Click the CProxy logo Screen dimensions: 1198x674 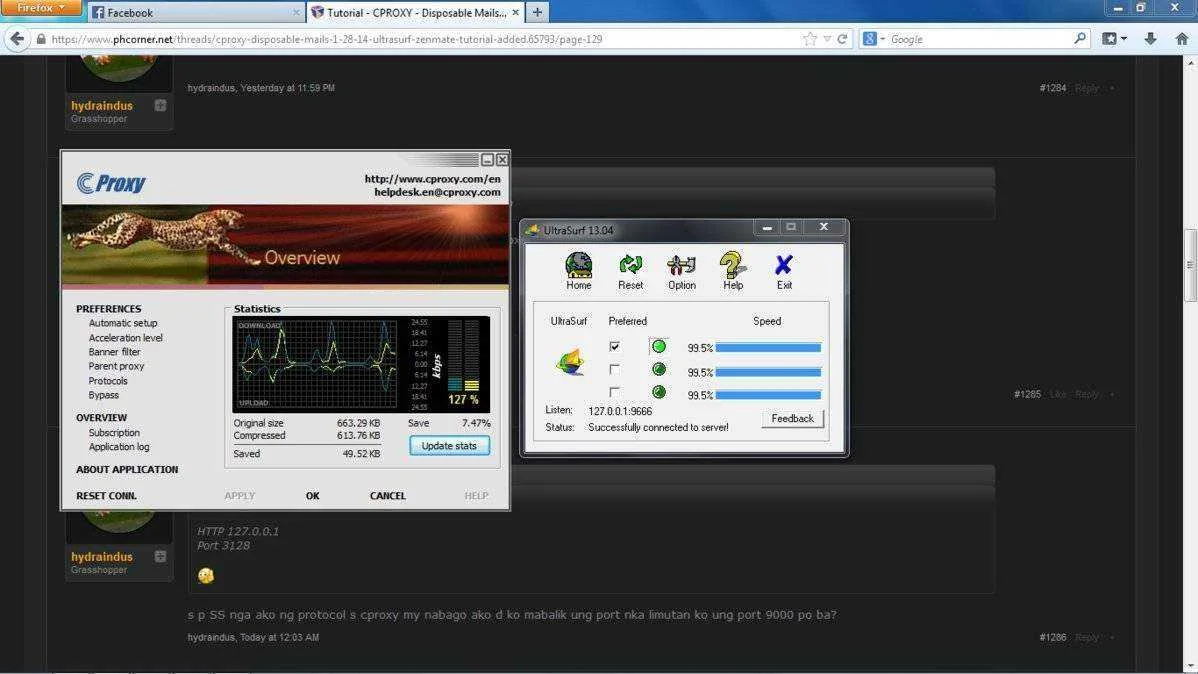112,183
